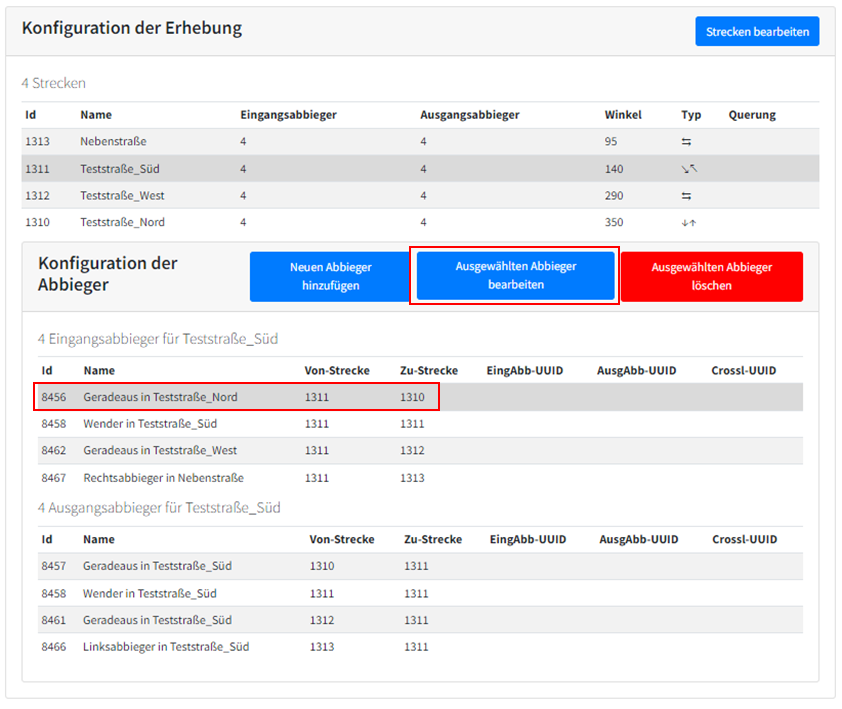
Task: Click the 'Konfiguration der Erhebung' title
Action: 132,28
